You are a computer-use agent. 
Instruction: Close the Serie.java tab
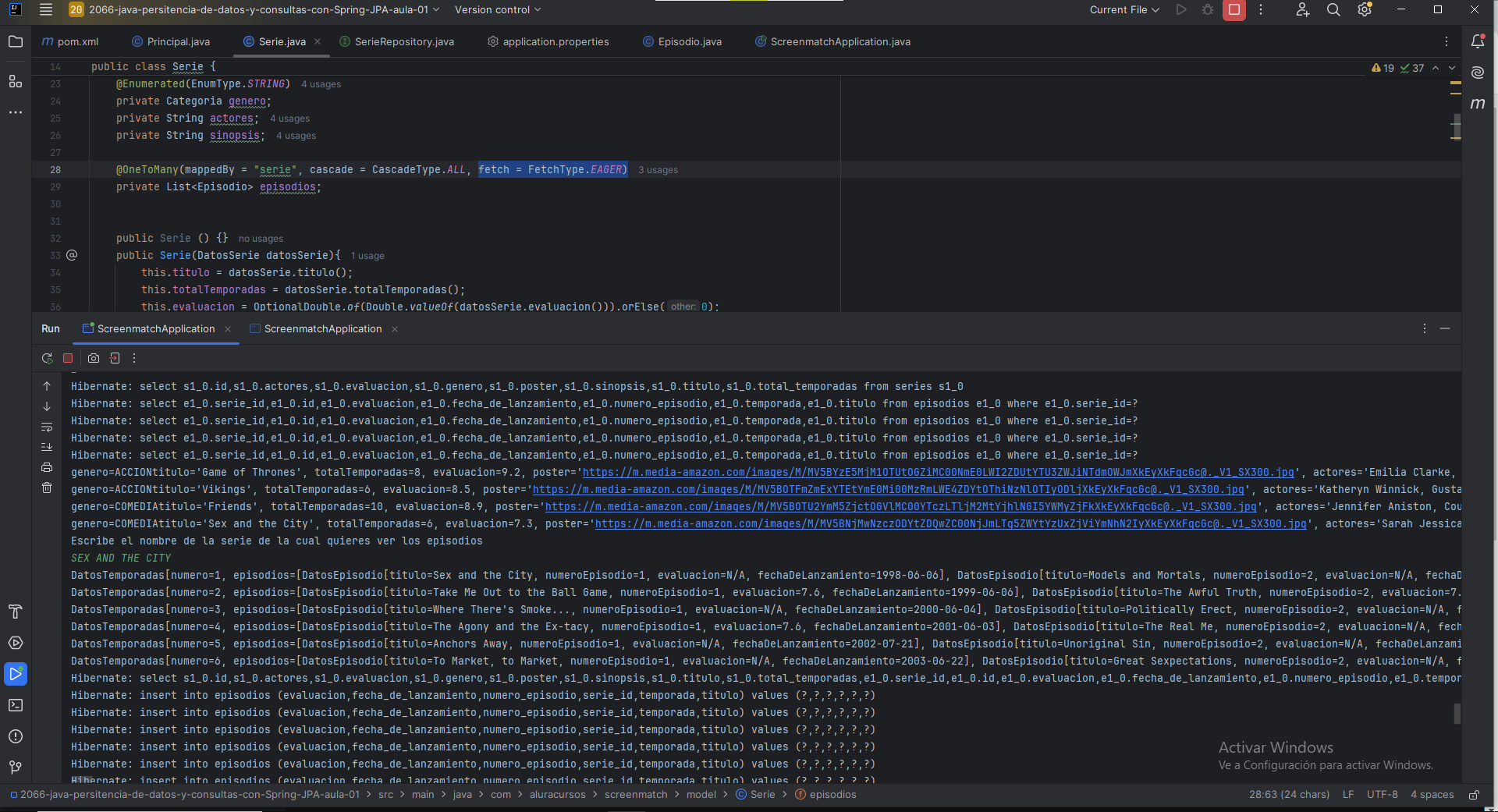coord(318,41)
